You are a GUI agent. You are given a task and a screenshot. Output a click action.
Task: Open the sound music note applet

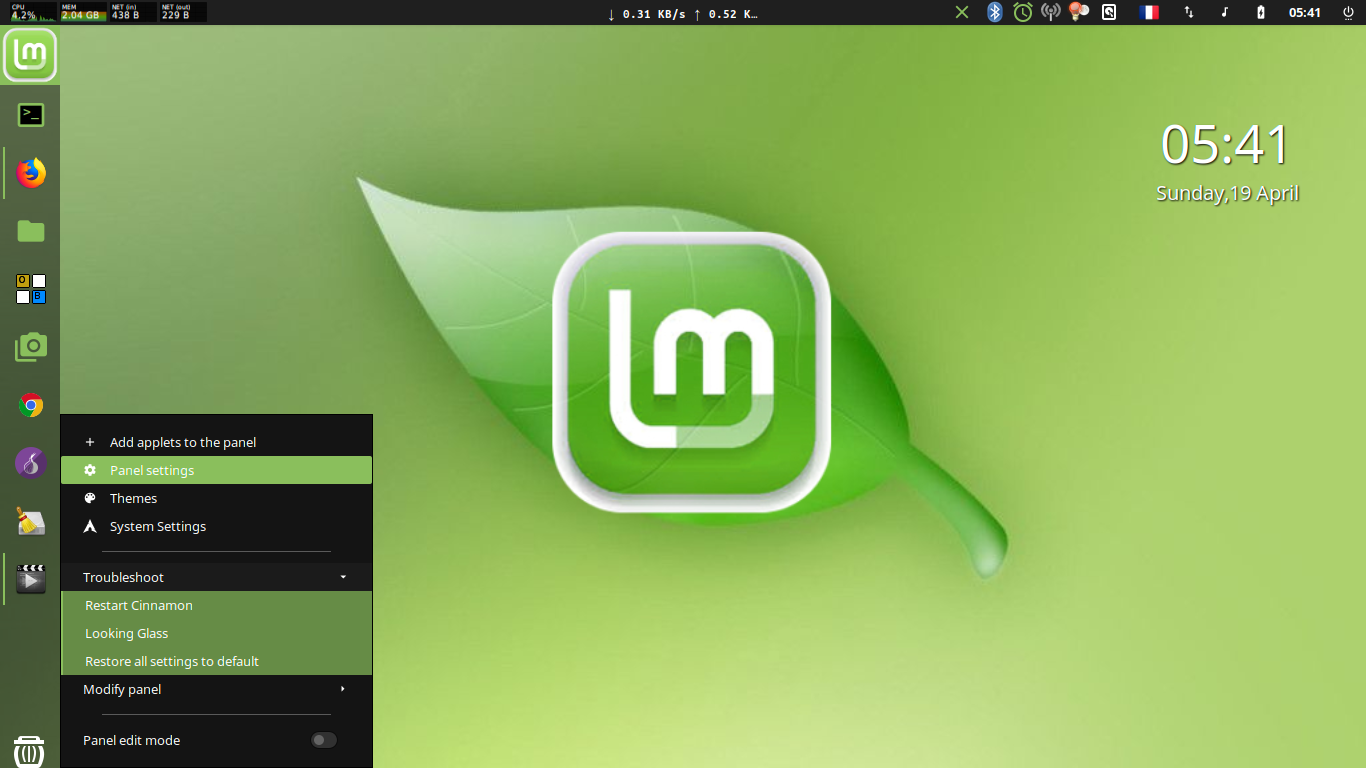1224,12
